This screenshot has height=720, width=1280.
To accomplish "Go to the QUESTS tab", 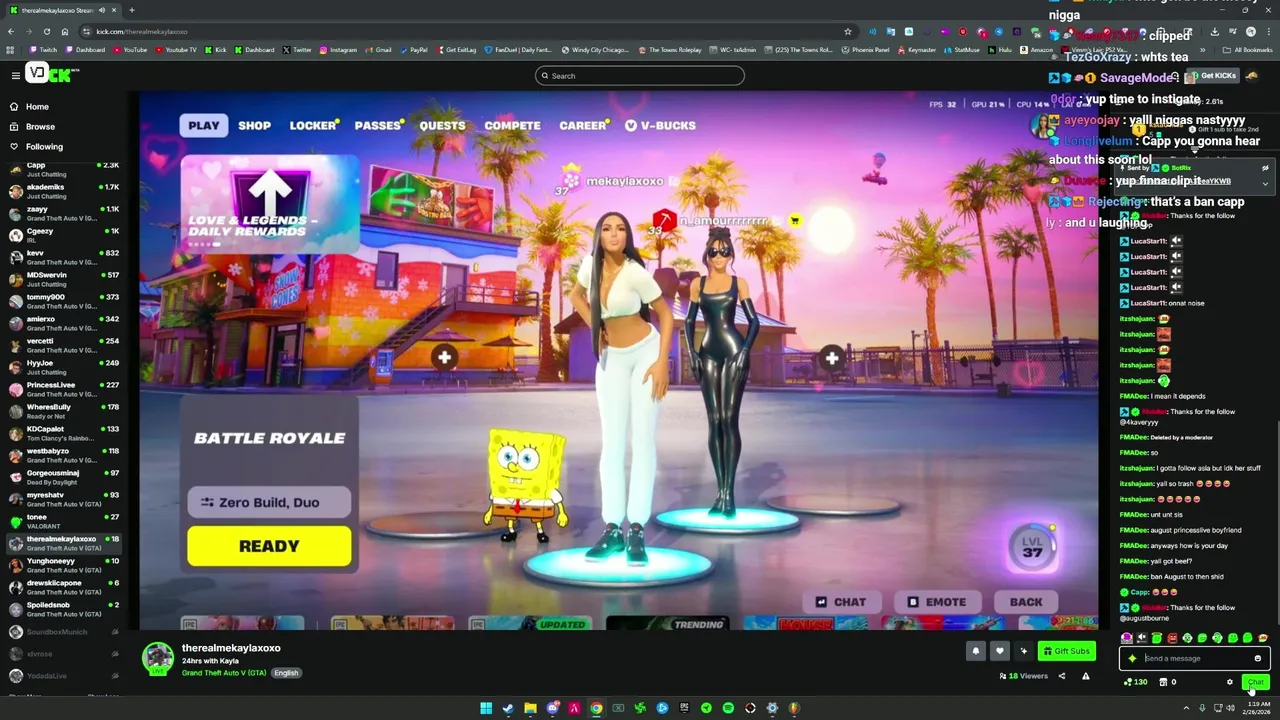I will click(442, 125).
